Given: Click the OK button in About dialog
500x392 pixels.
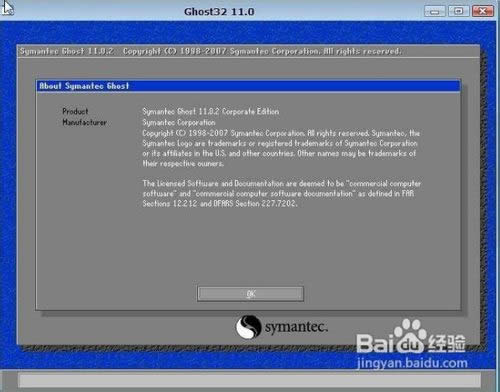Looking at the screenshot, I should (x=250, y=294).
